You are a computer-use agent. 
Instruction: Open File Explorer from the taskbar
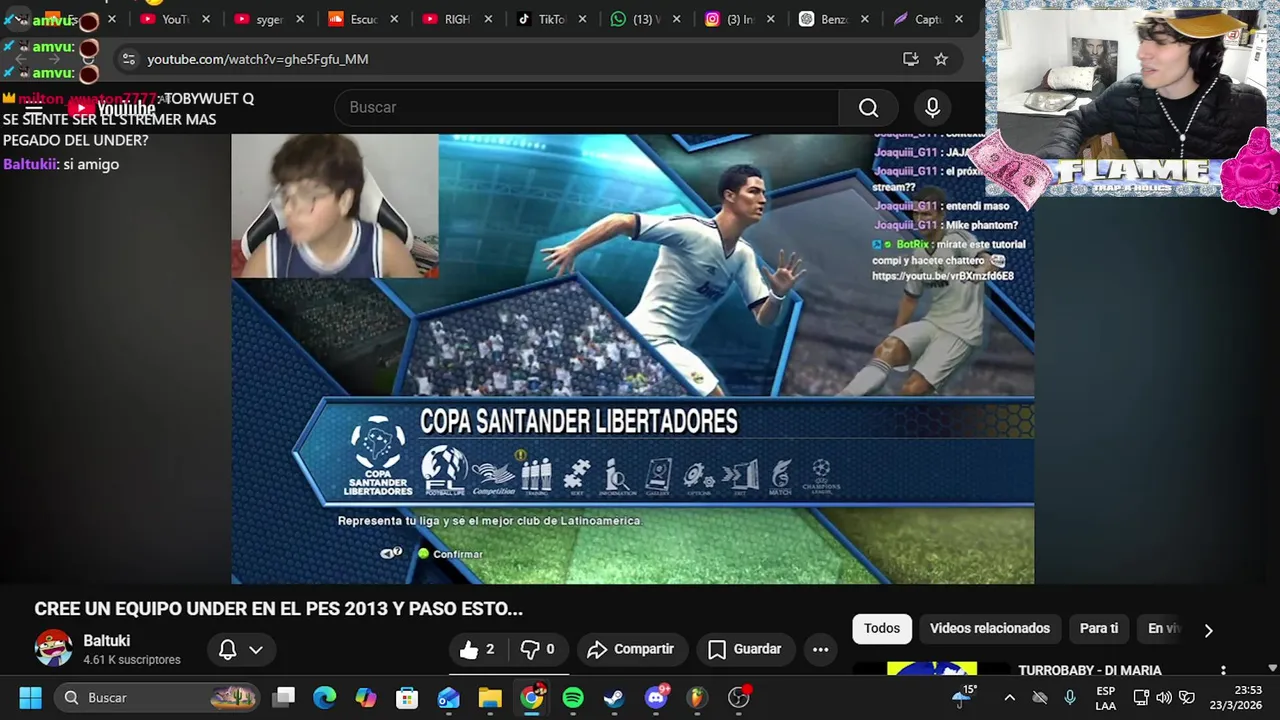(x=489, y=698)
